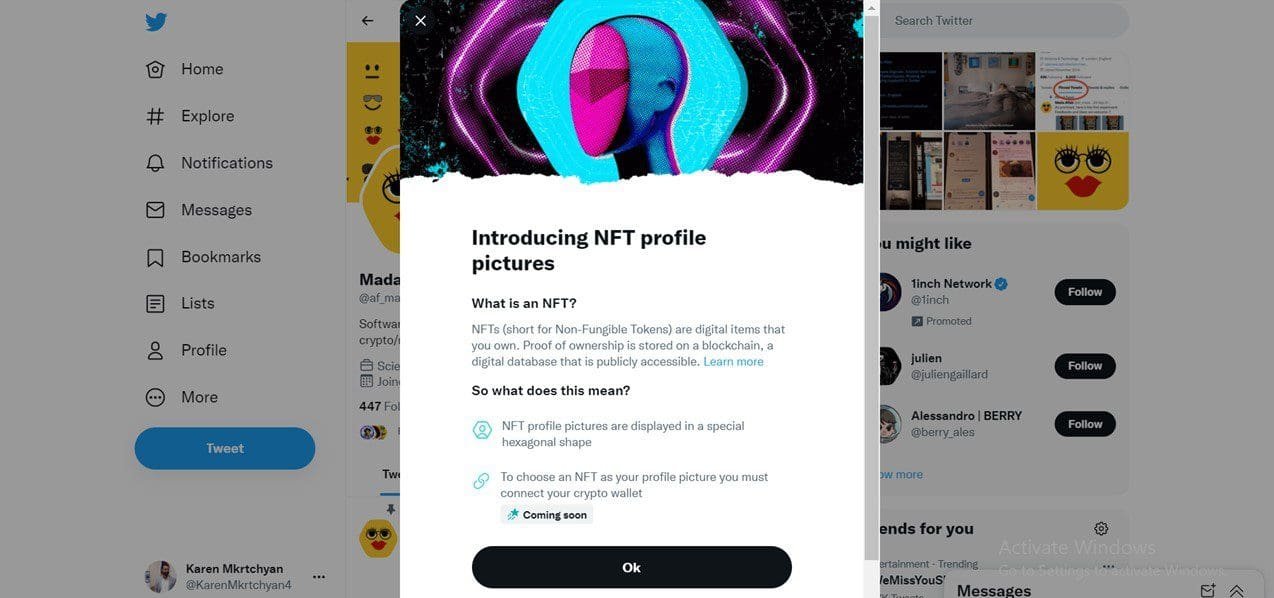Open Trends for you settings gear

[1101, 528]
